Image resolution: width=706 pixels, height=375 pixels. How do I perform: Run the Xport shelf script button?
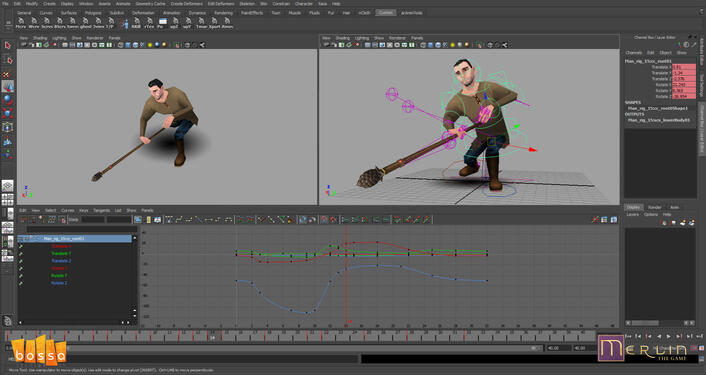coord(214,23)
